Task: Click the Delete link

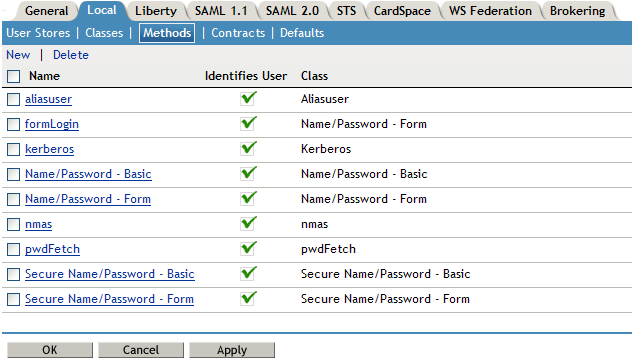Action: [x=71, y=55]
